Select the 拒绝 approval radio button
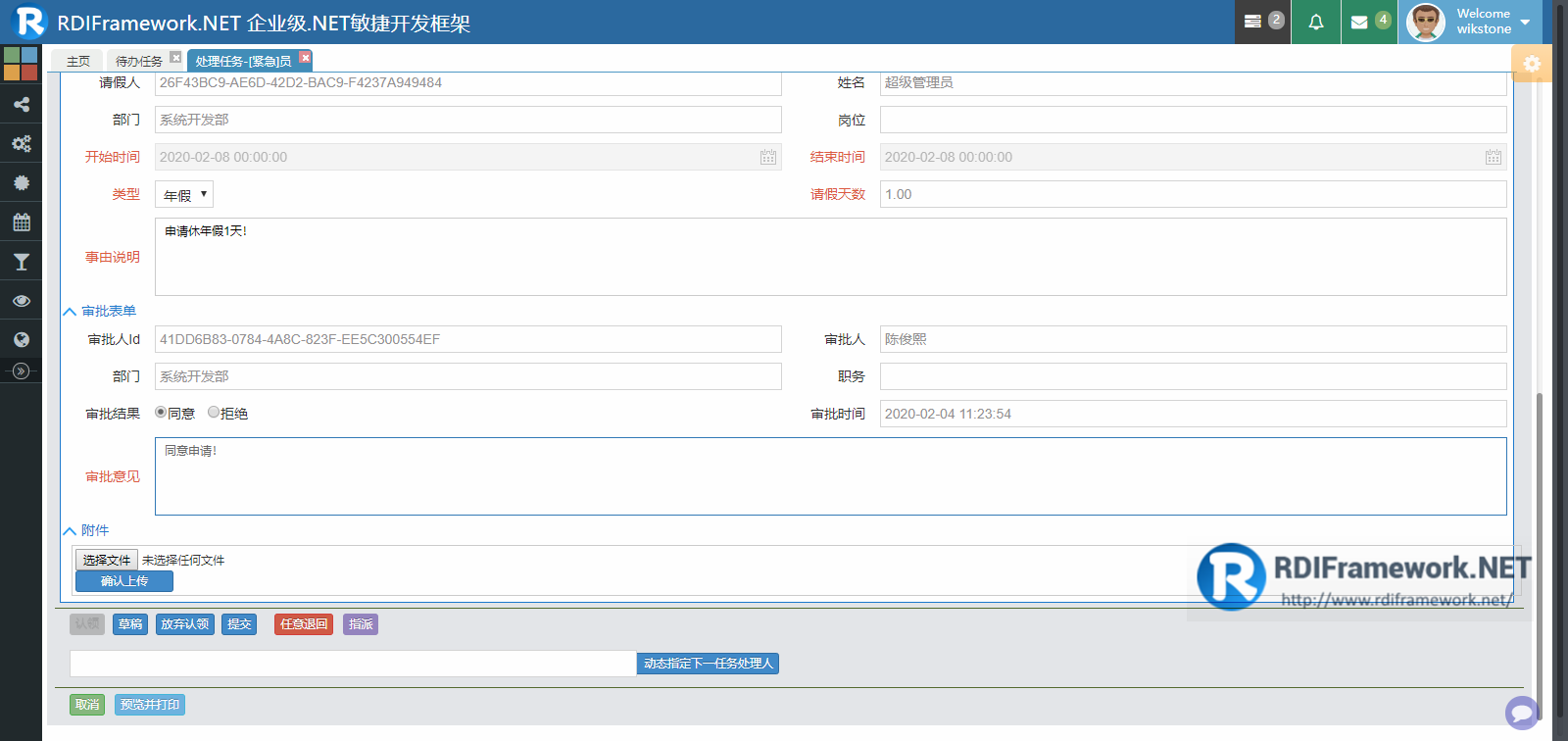The height and width of the screenshot is (741, 1568). click(x=214, y=413)
